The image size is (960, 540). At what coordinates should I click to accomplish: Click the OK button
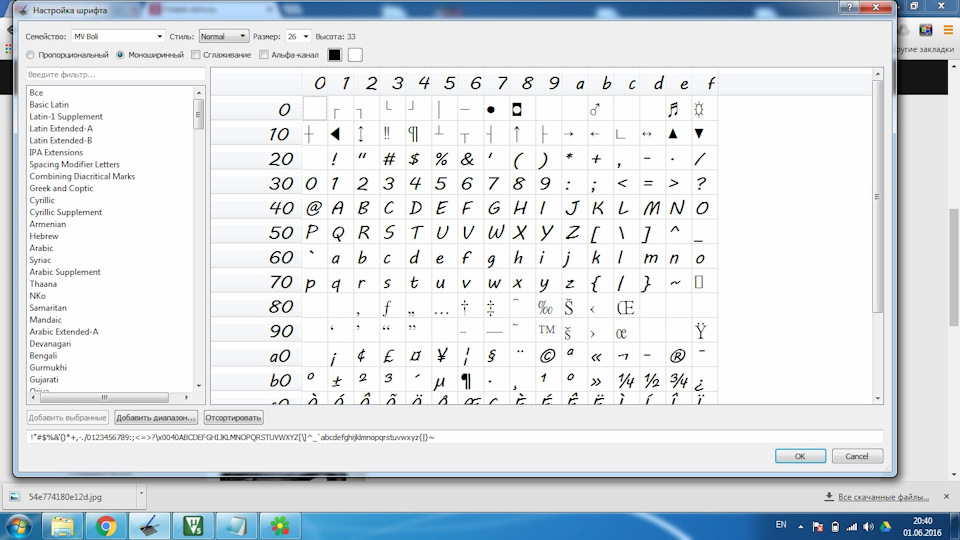point(800,456)
